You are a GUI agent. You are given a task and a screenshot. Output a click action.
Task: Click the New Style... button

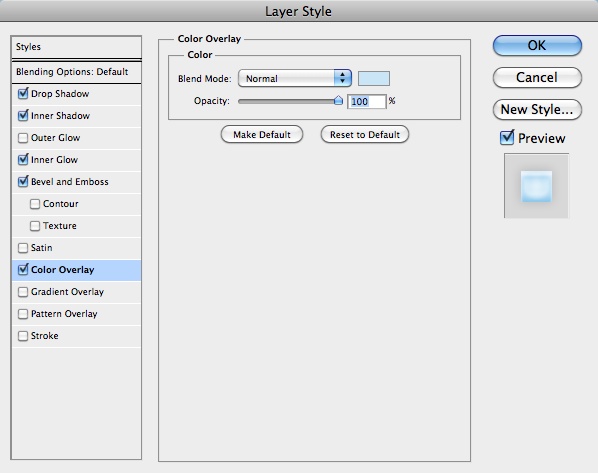537,109
